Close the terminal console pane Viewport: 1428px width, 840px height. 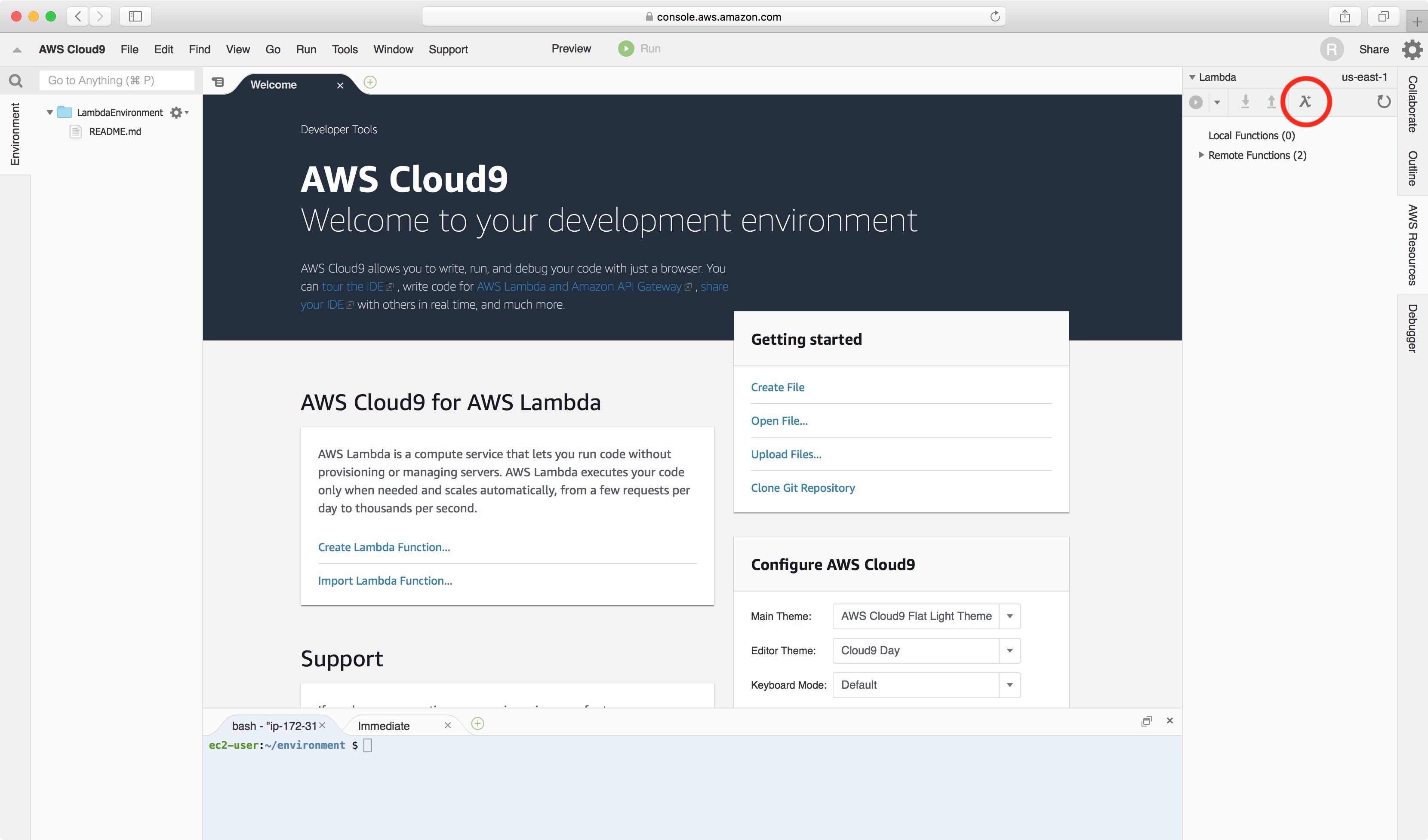1169,720
